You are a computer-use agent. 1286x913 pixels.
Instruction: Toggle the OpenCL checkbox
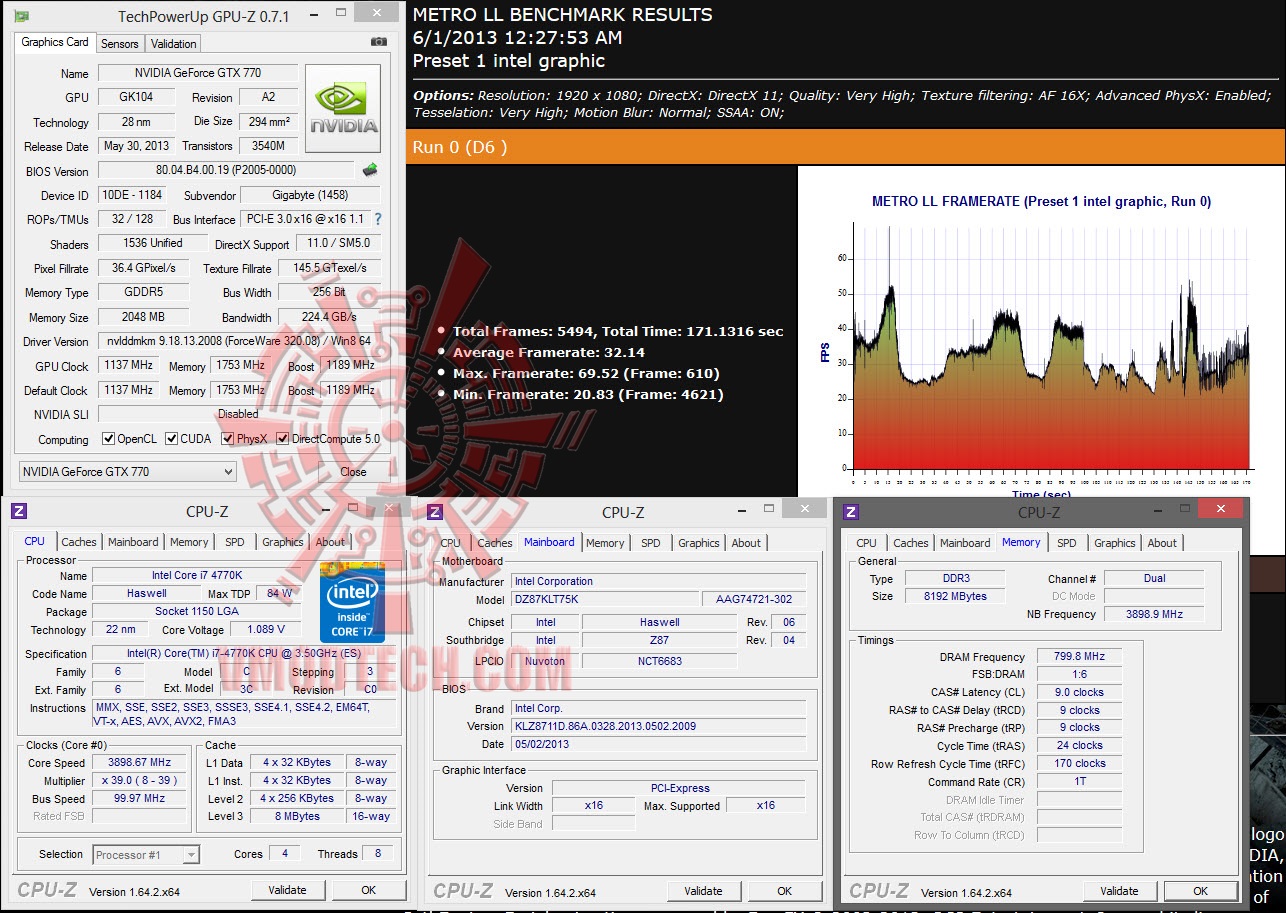(x=109, y=439)
